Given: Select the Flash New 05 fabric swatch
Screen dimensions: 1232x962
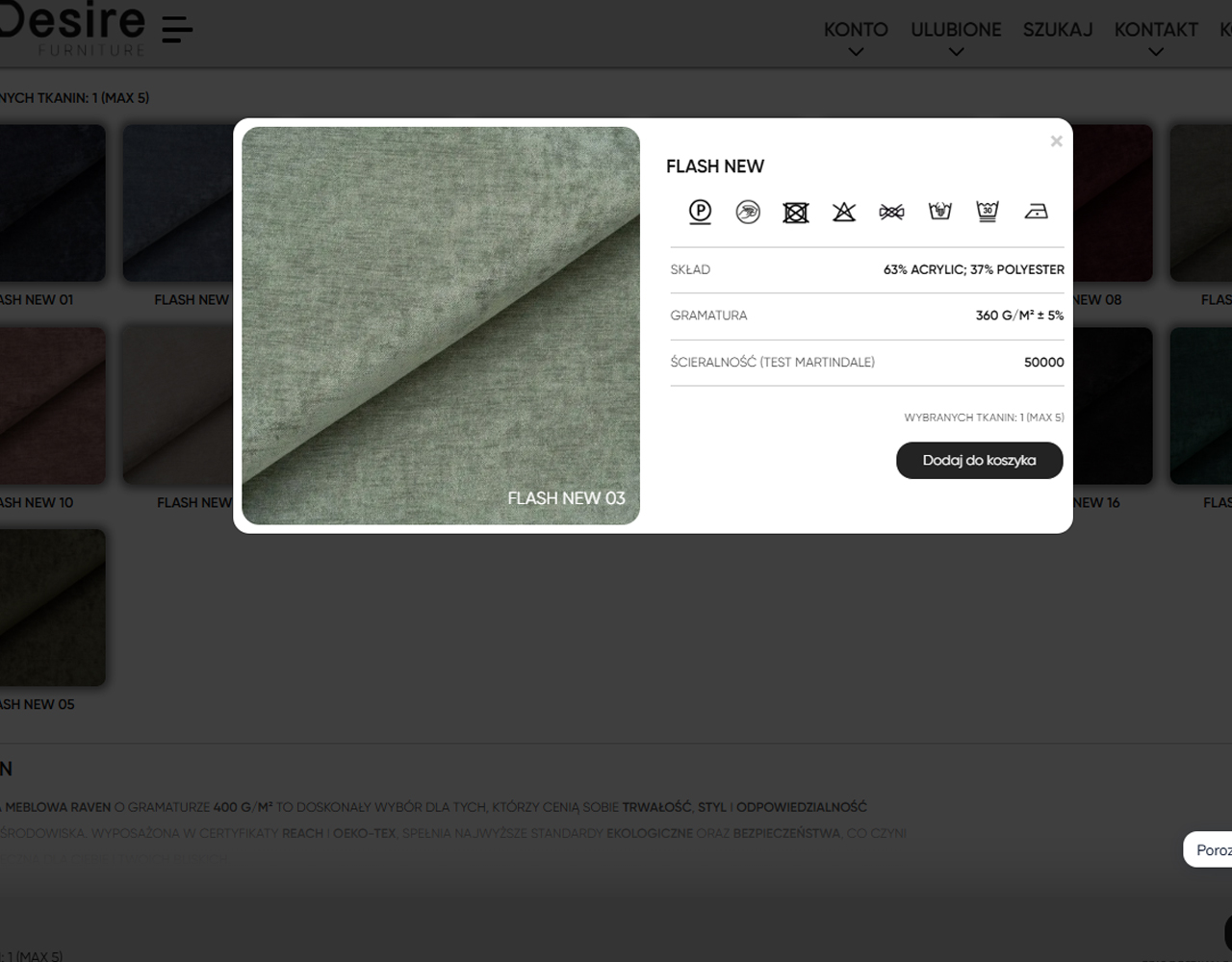Looking at the screenshot, I should pyautogui.click(x=52, y=607).
